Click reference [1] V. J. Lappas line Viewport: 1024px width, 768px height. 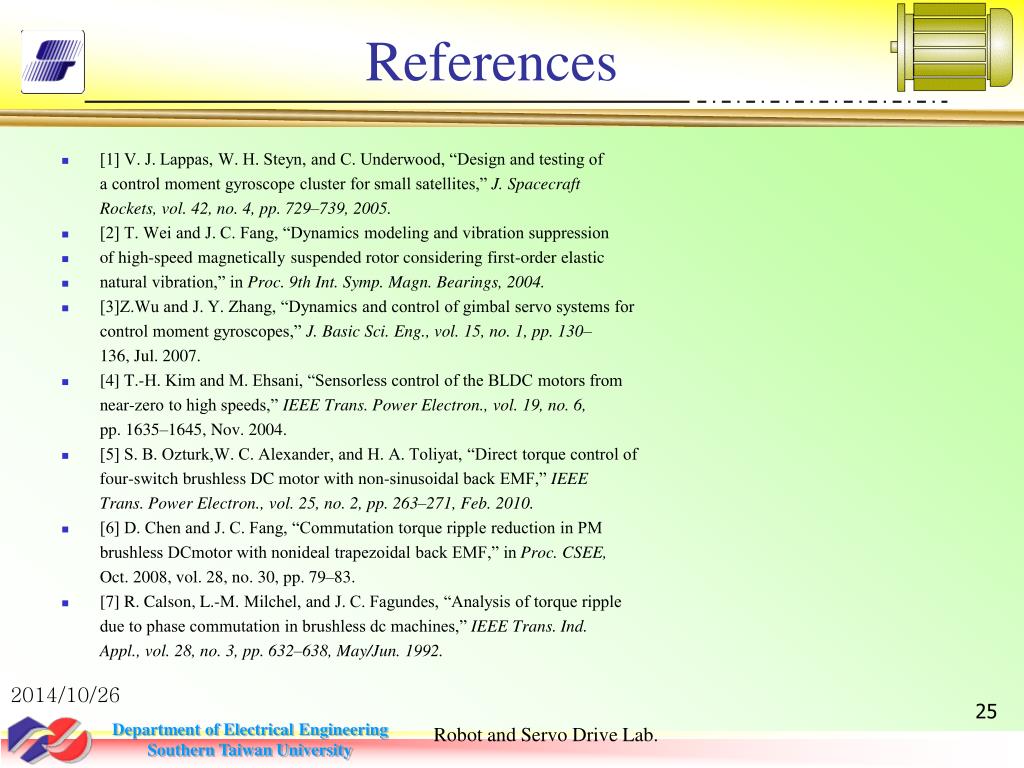tap(351, 160)
